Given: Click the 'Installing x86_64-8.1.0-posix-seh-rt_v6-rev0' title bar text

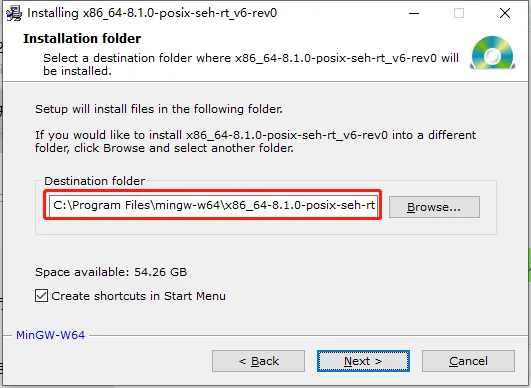Looking at the screenshot, I should (x=152, y=13).
